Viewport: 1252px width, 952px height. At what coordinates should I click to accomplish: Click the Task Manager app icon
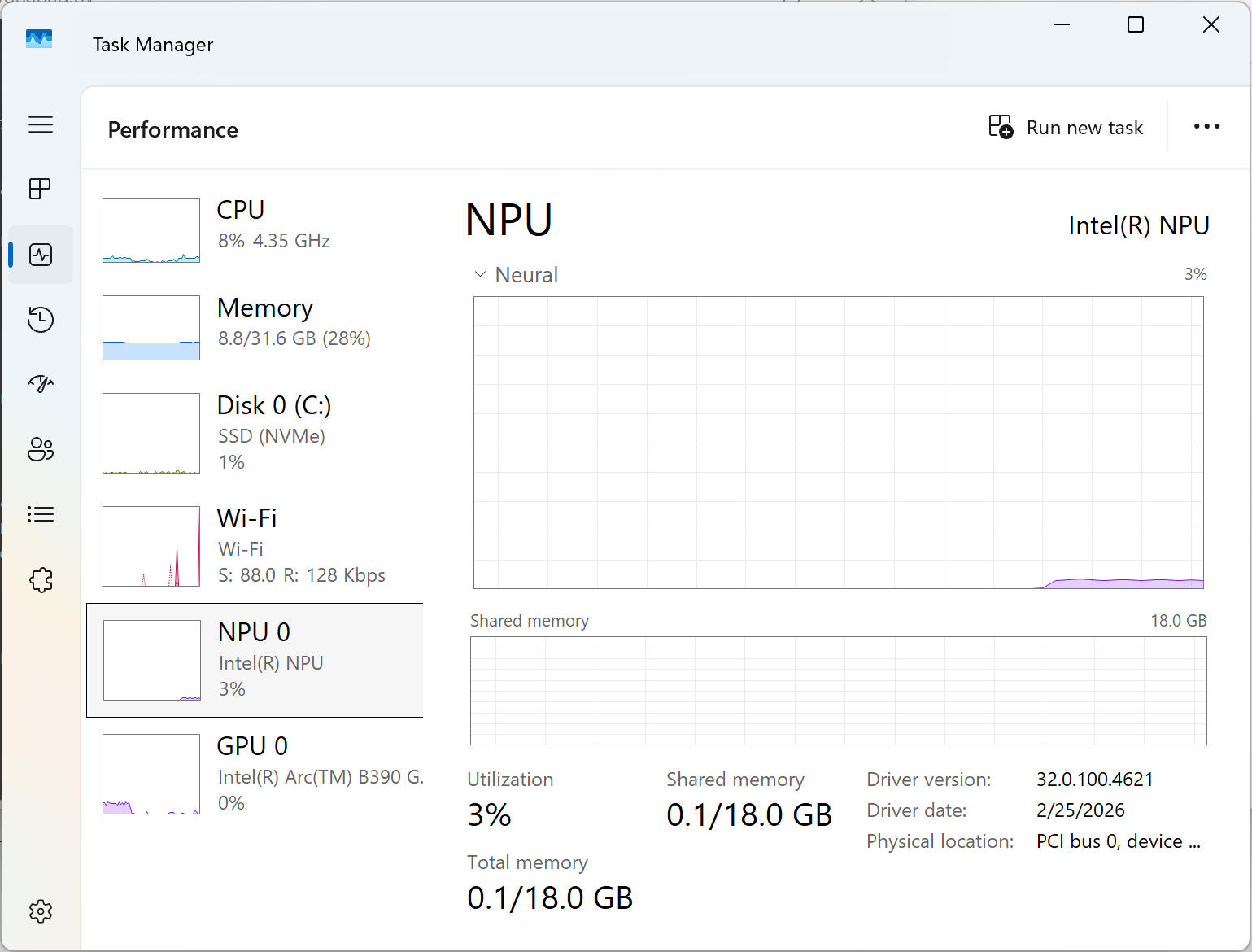pos(39,39)
